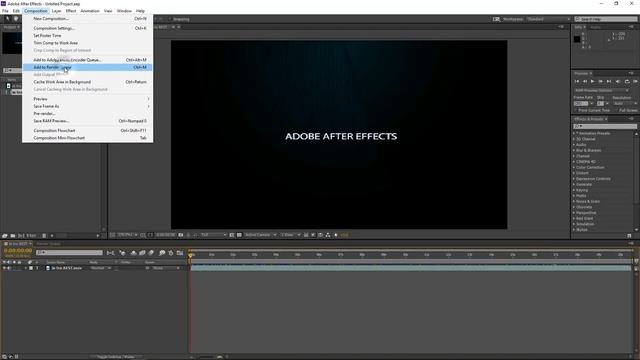Open the viewer magnification dropdown
The image size is (640, 360).
pos(127,235)
